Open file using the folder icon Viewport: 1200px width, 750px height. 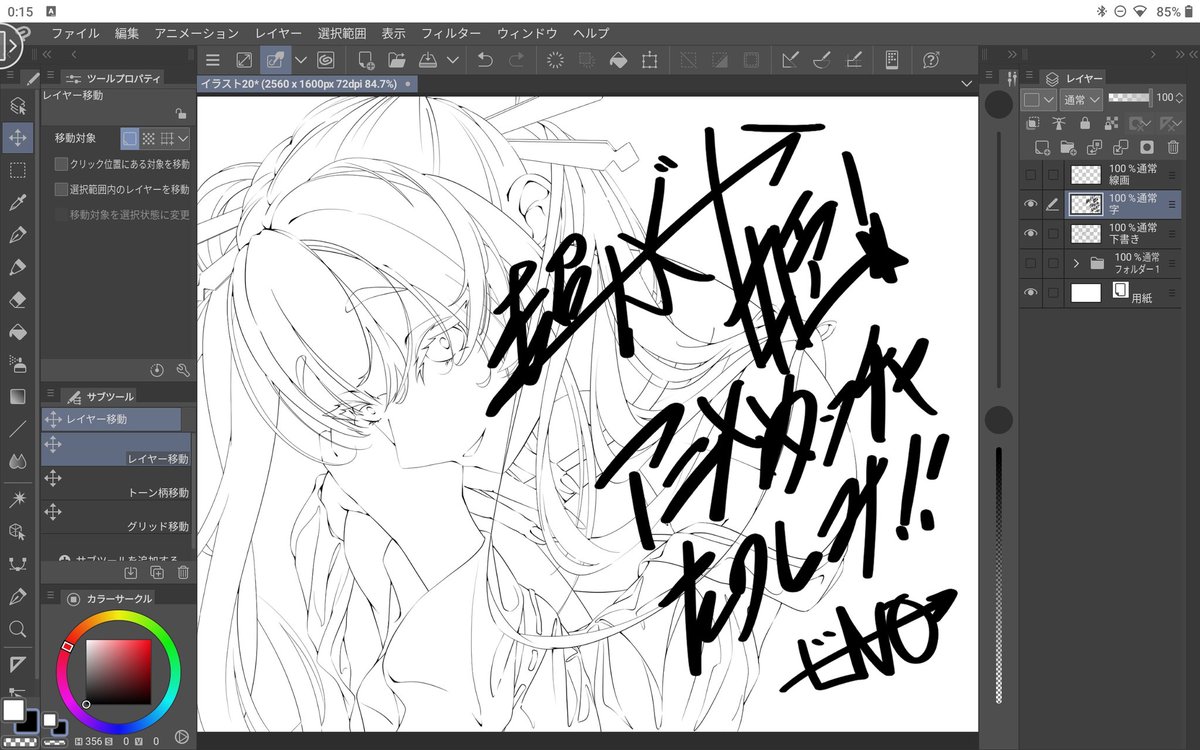click(396, 60)
